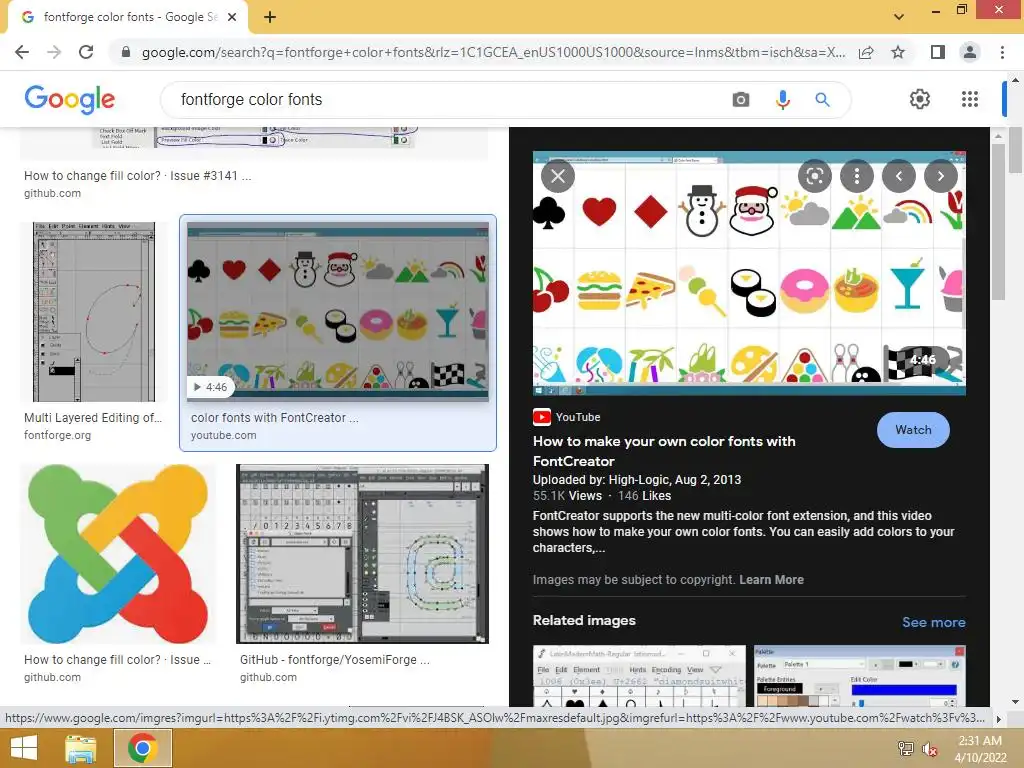This screenshot has height=768, width=1024.
Task: Go back to the previous page
Action: (22, 52)
